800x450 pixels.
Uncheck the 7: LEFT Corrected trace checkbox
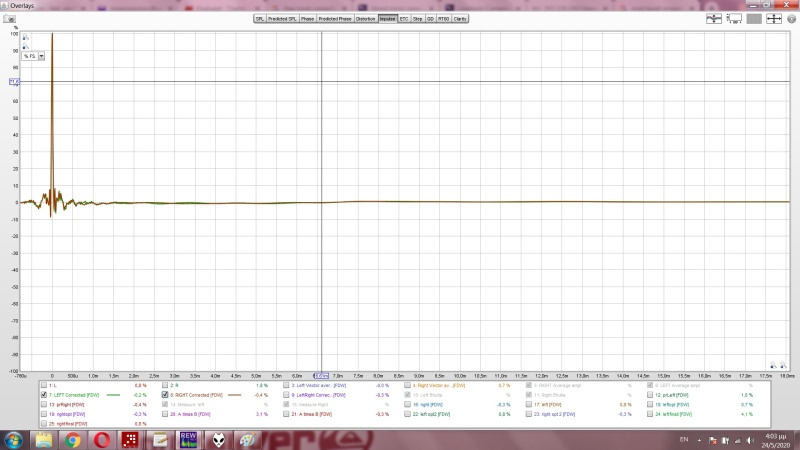point(44,395)
